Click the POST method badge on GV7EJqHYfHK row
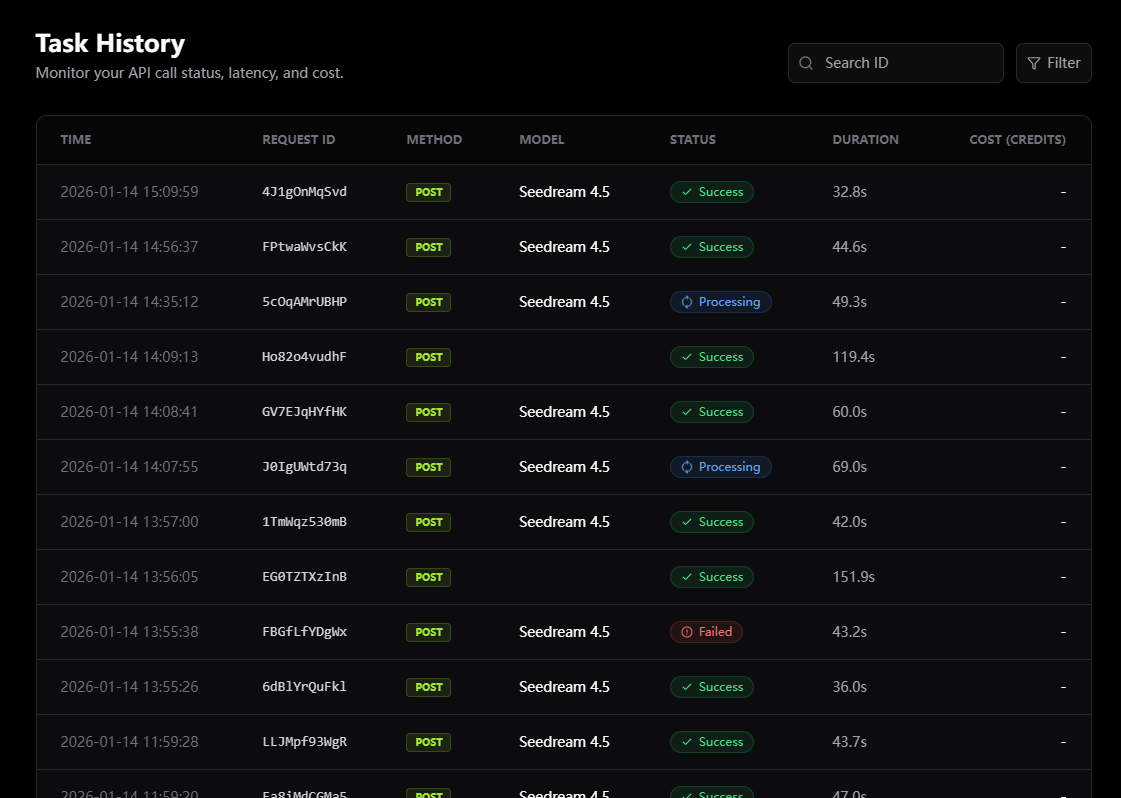Viewport: 1121px width, 798px height. 428,412
